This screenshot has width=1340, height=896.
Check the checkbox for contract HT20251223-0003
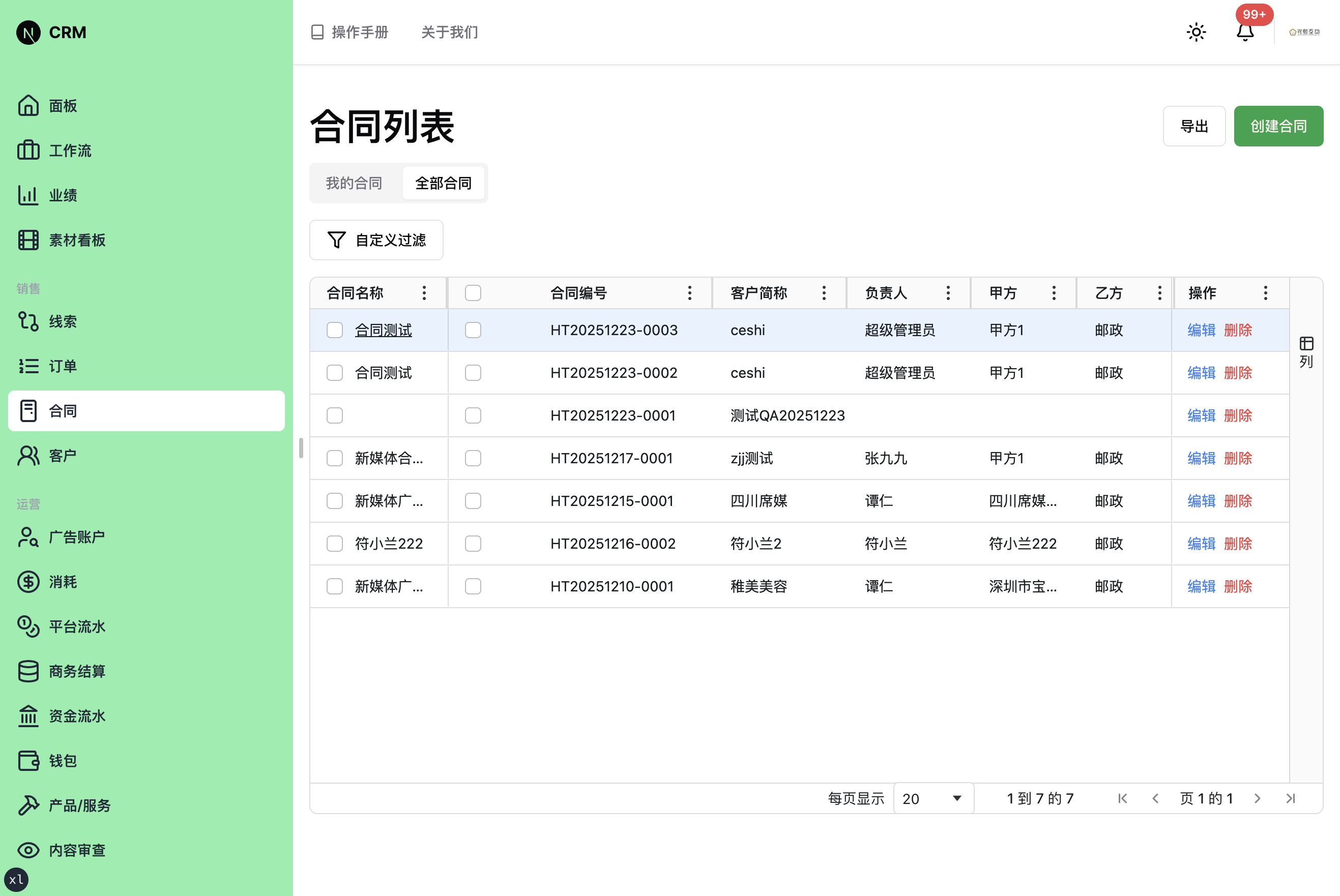[x=472, y=330]
